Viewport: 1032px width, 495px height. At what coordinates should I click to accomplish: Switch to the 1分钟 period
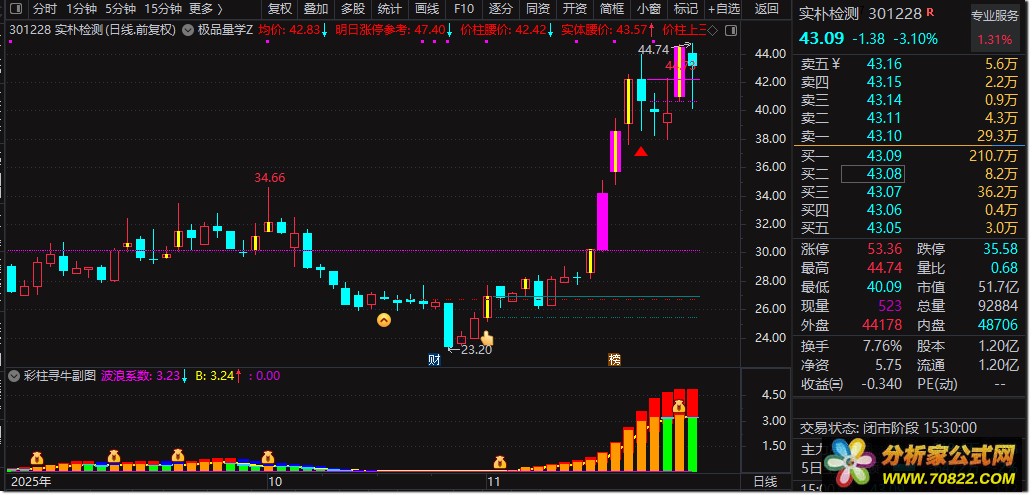[x=82, y=9]
